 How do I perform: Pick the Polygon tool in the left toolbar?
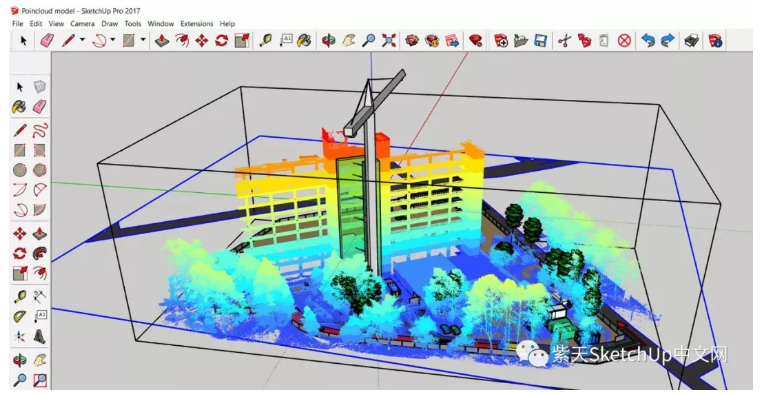pyautogui.click(x=40, y=170)
